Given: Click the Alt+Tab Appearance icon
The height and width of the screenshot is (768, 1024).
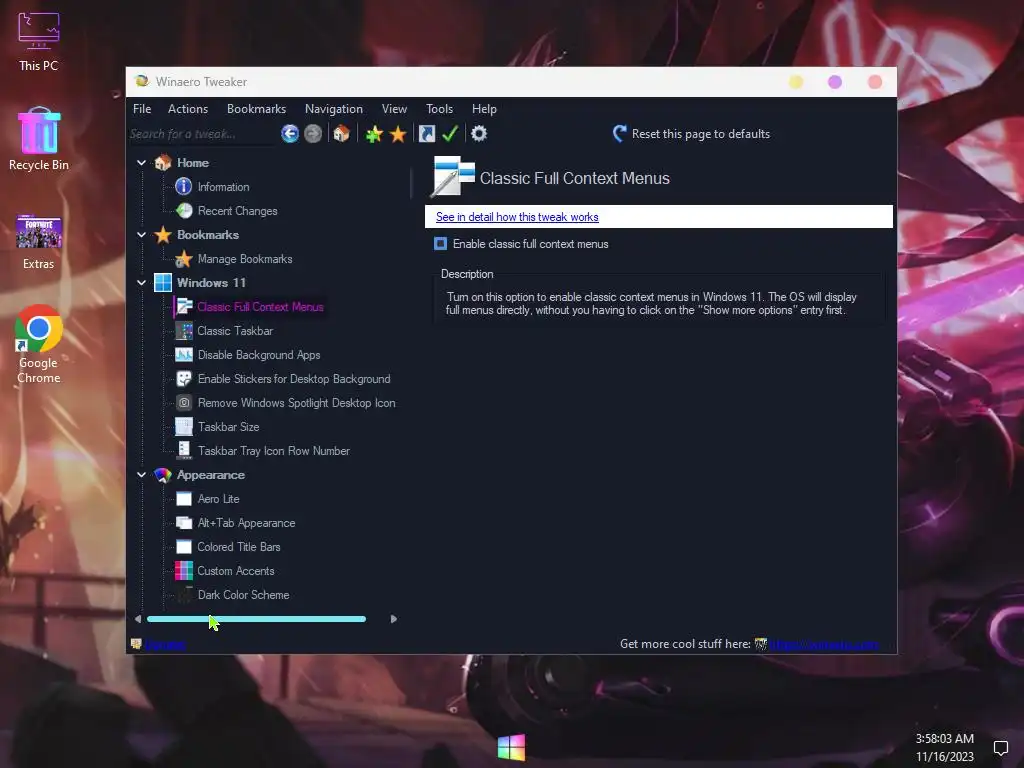Looking at the screenshot, I should [x=184, y=522].
